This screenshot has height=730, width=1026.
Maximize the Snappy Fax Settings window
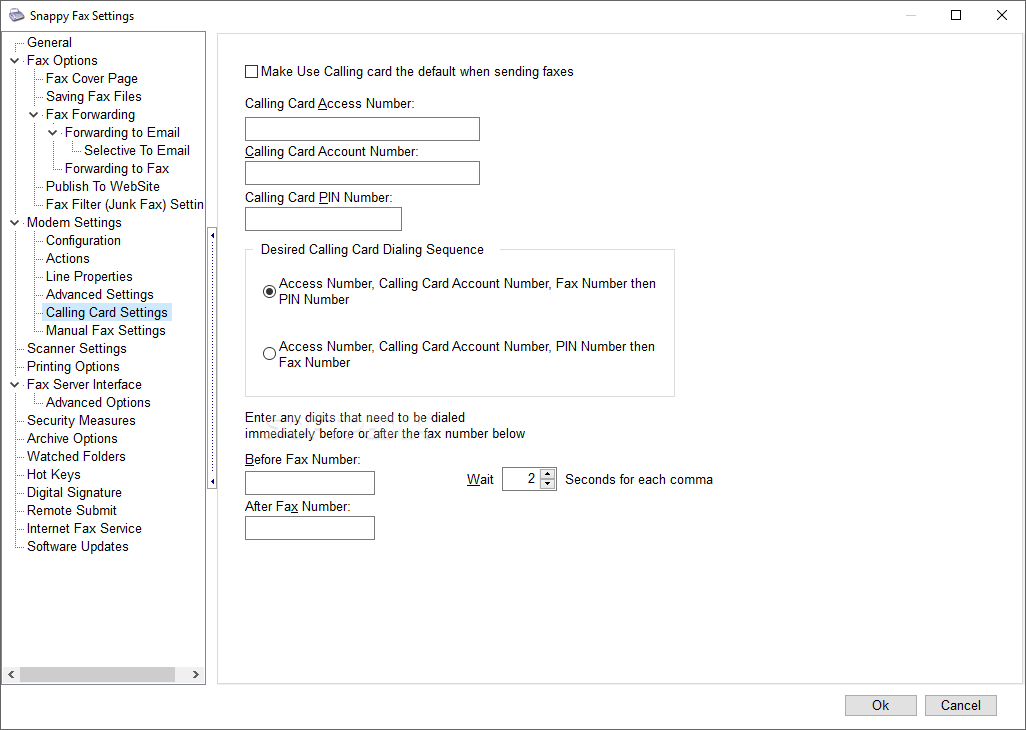pyautogui.click(x=956, y=15)
